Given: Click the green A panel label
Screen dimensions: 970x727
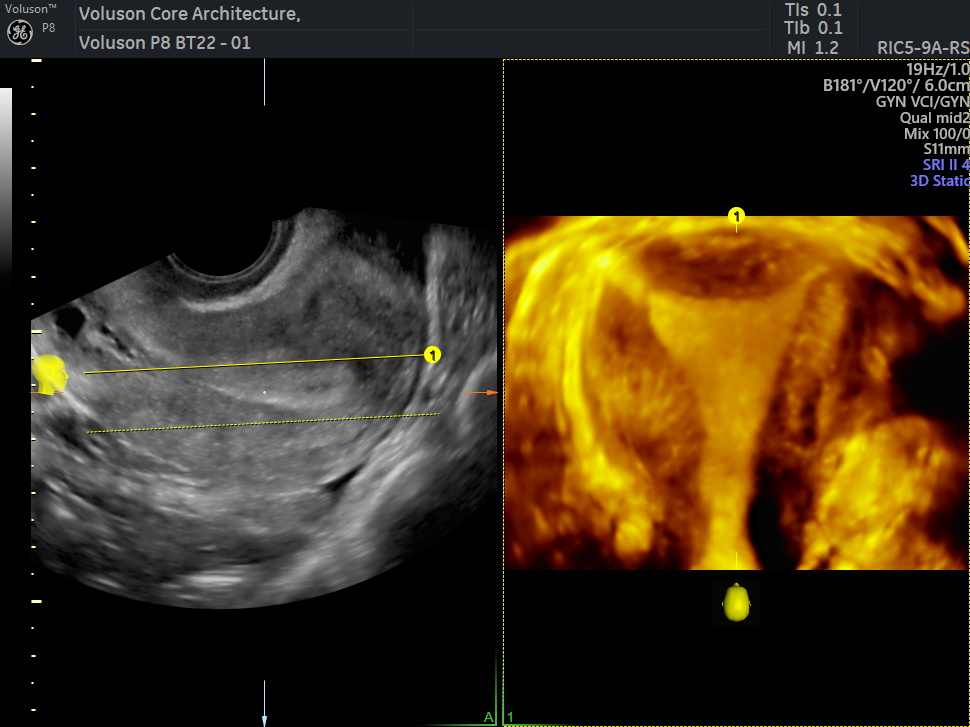Looking at the screenshot, I should pos(487,717).
